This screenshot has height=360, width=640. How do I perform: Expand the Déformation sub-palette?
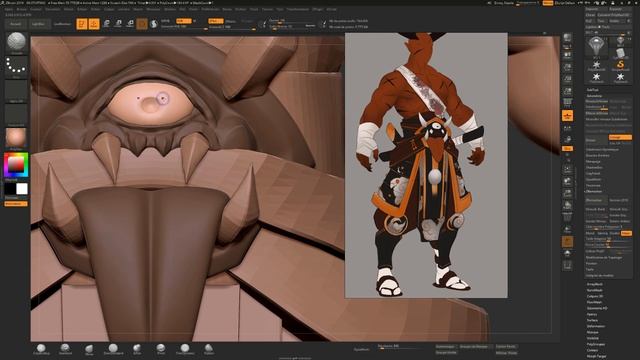click(596, 327)
